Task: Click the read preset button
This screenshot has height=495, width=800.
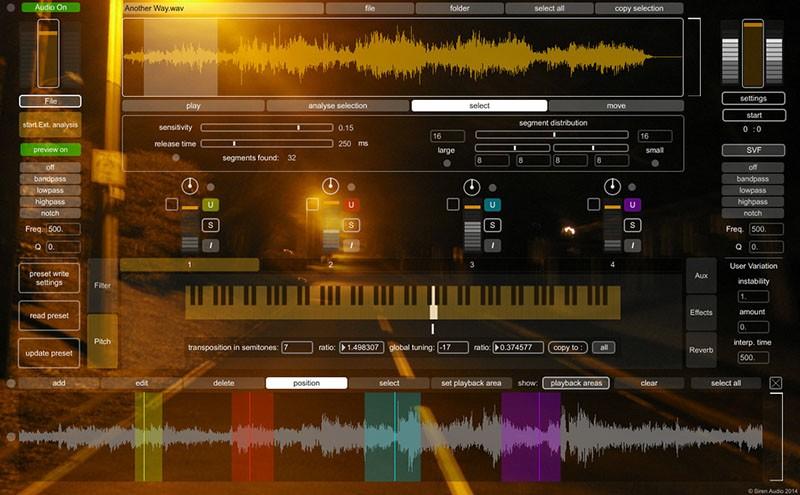Action: tap(48, 315)
